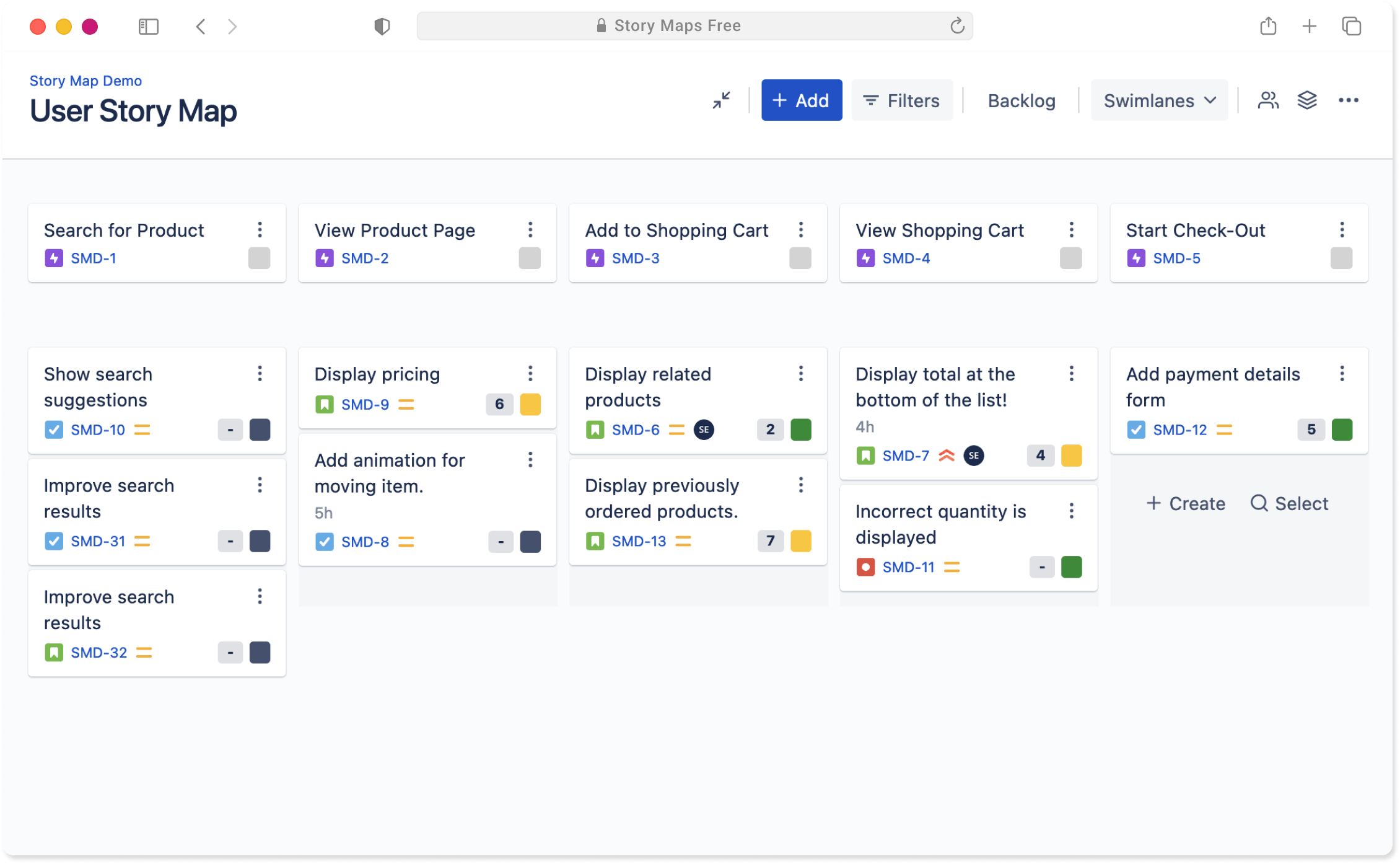Image resolution: width=1400 pixels, height=864 pixels.
Task: Click the epic icon beside SMD-1
Action: 54,258
